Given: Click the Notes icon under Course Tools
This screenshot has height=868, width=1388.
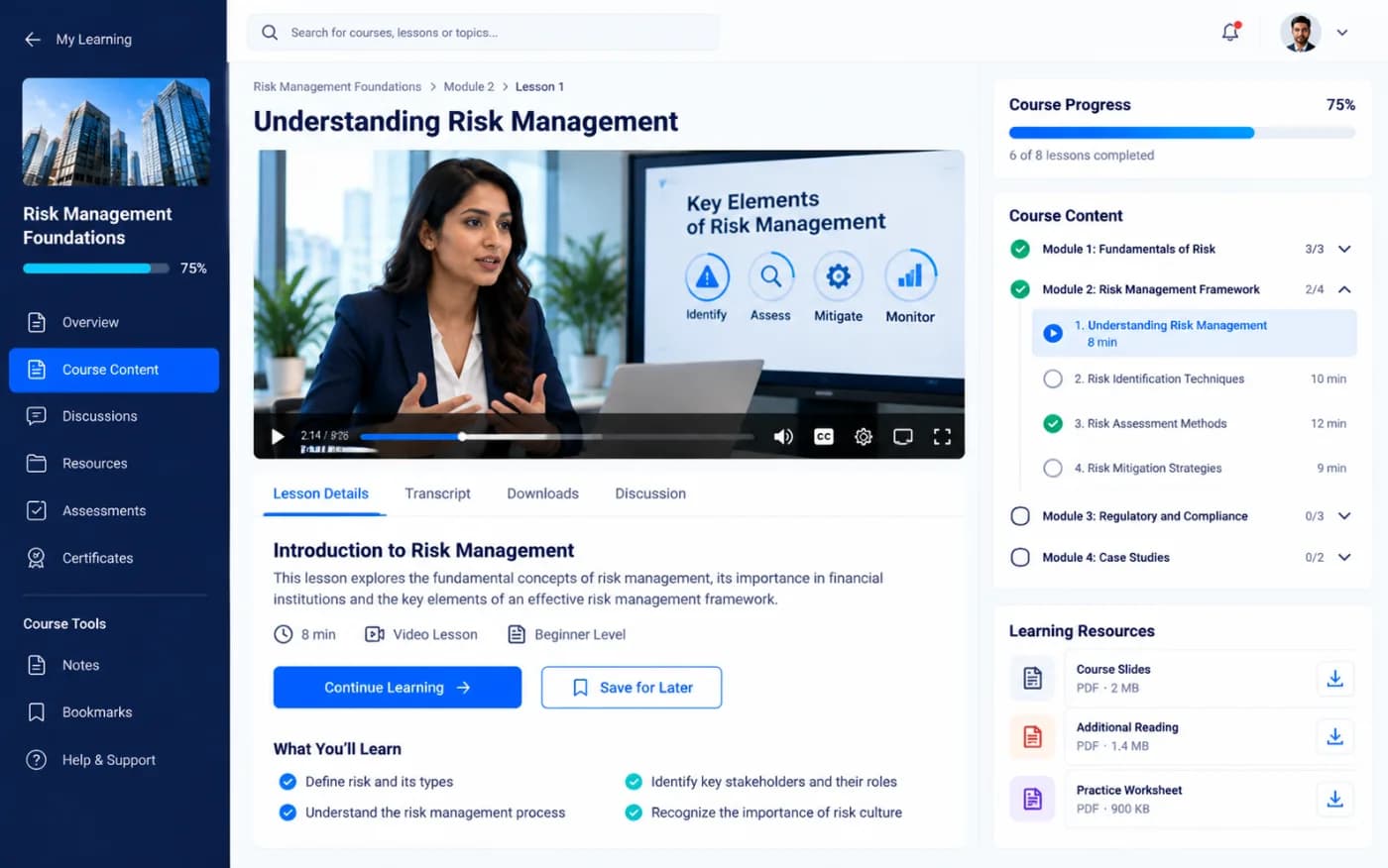Looking at the screenshot, I should coord(37,665).
